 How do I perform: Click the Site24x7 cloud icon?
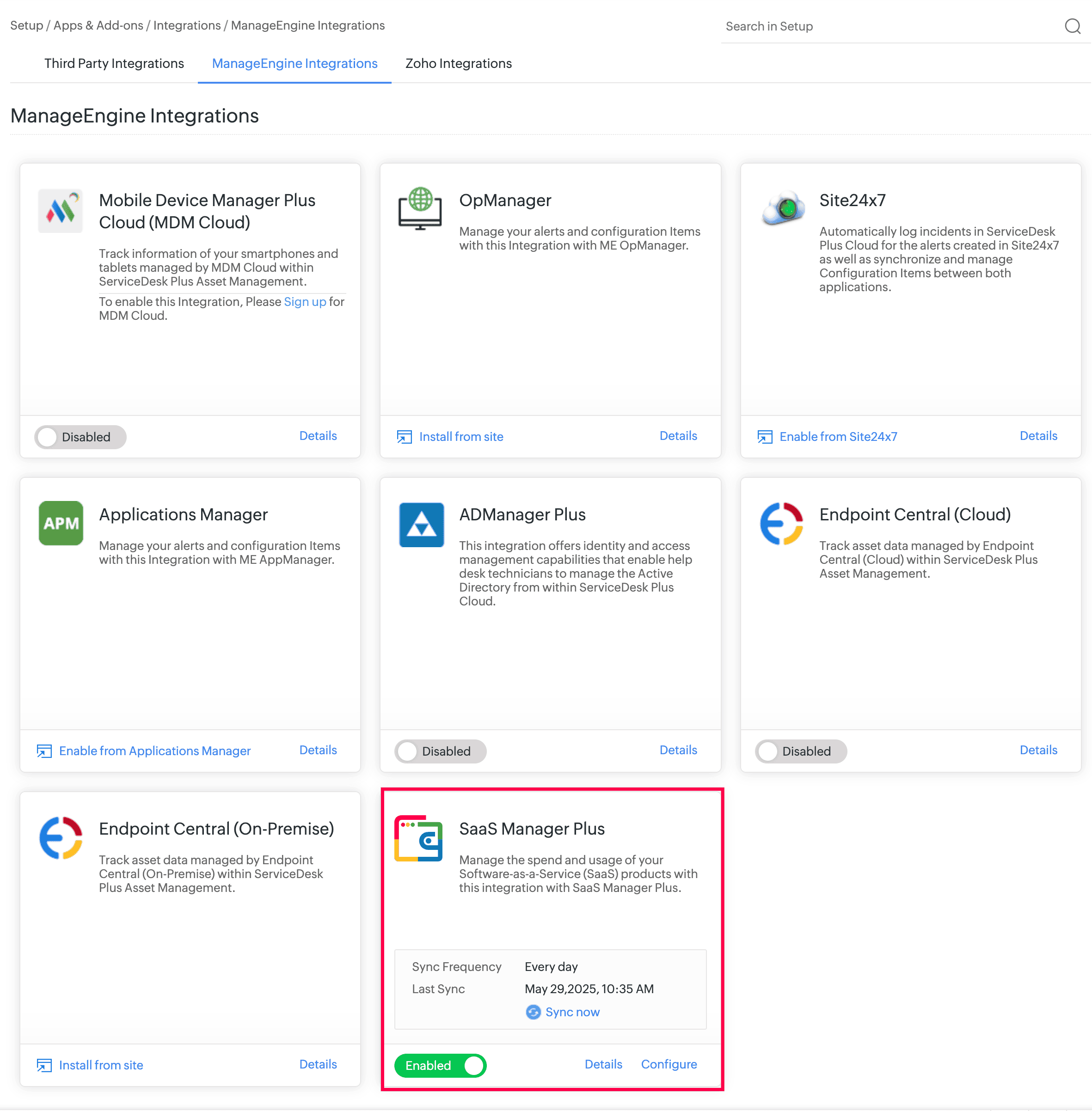point(782,208)
